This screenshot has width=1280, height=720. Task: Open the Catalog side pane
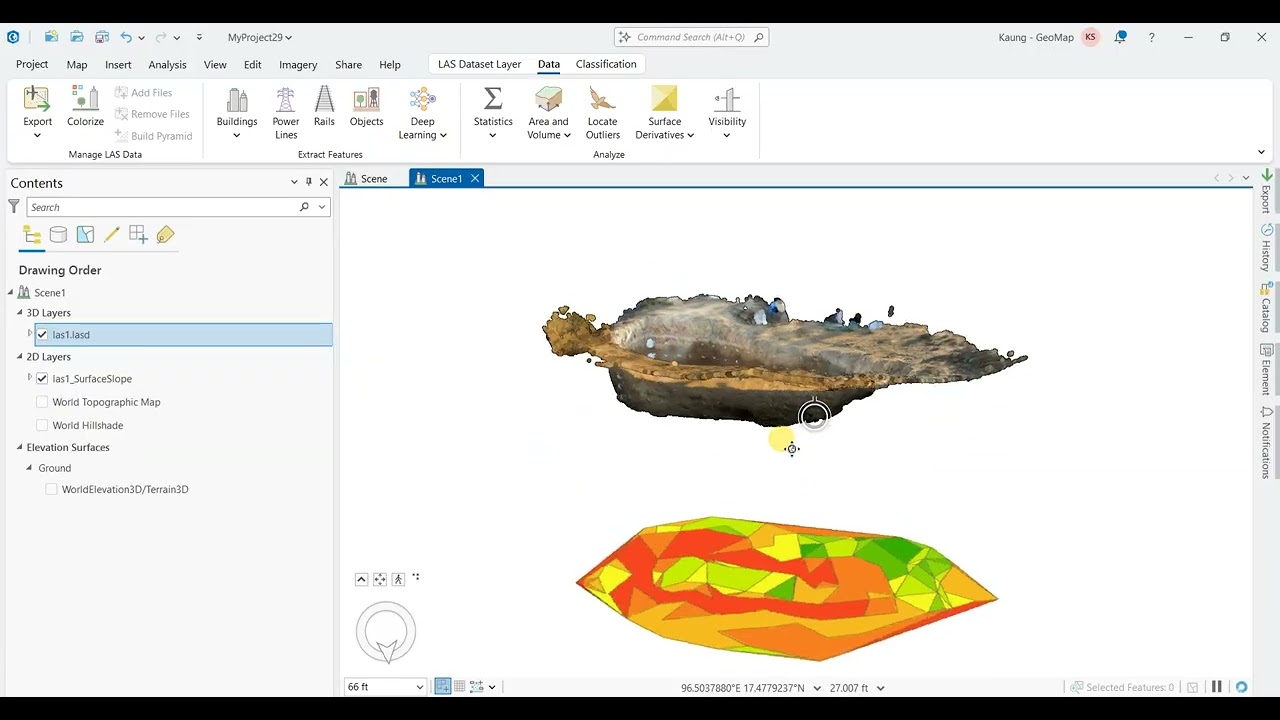click(1266, 309)
